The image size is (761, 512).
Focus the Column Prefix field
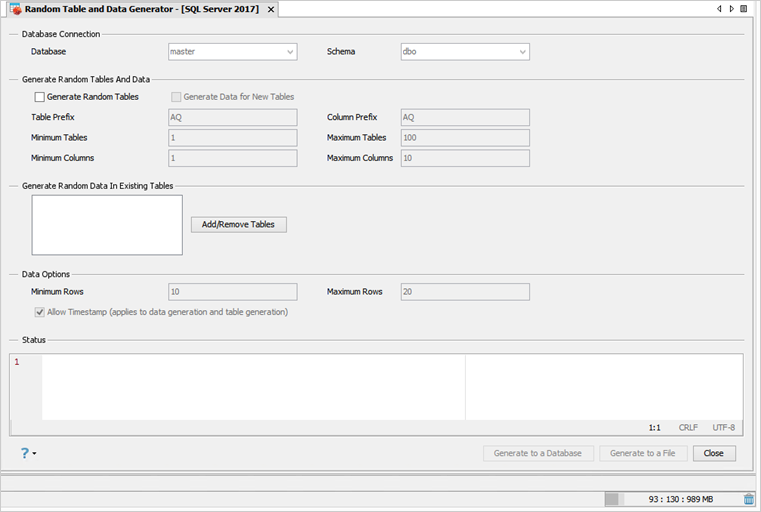point(465,117)
